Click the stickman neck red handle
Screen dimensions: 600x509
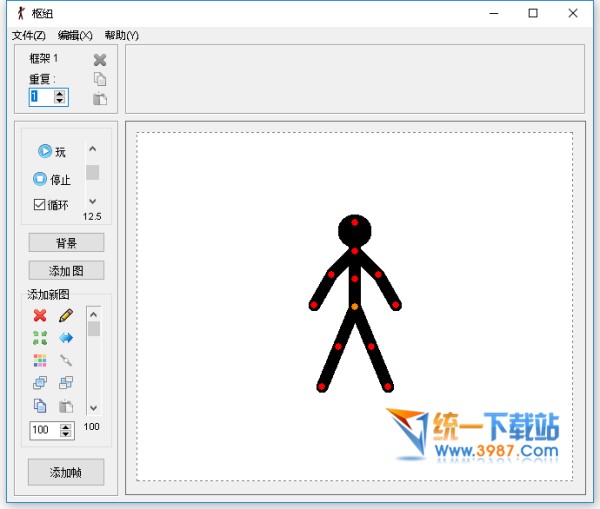click(x=355, y=251)
